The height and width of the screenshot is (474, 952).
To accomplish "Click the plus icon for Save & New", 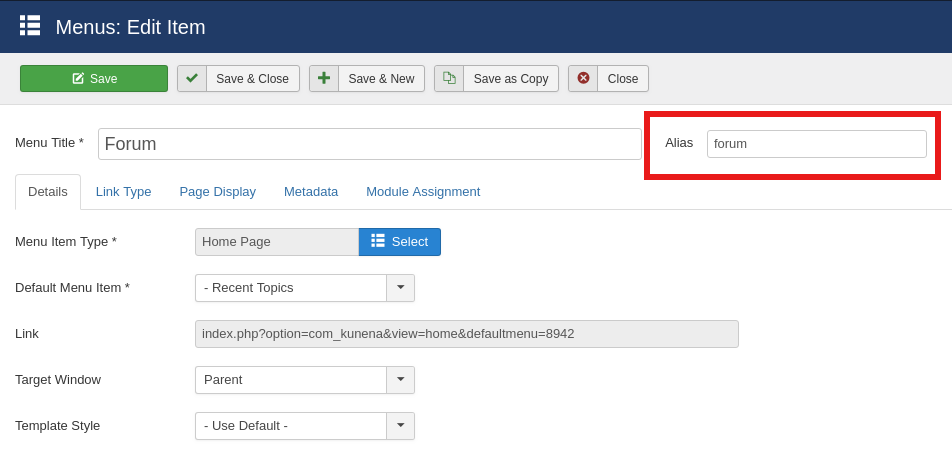I will click(x=324, y=78).
